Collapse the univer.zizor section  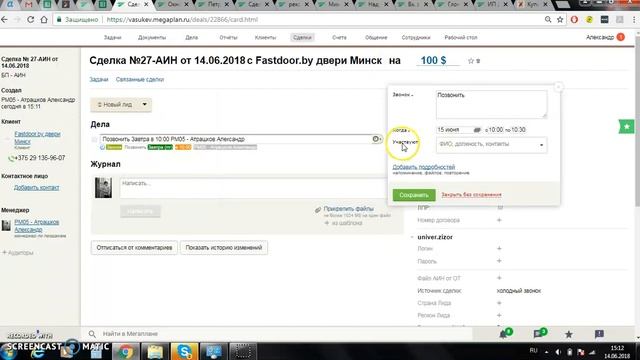(x=412, y=237)
